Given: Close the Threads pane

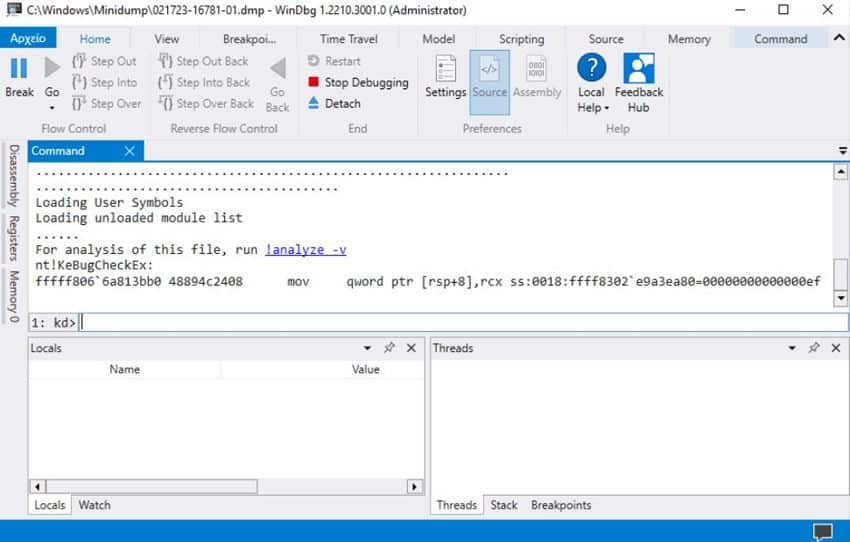Looking at the screenshot, I should coord(836,348).
